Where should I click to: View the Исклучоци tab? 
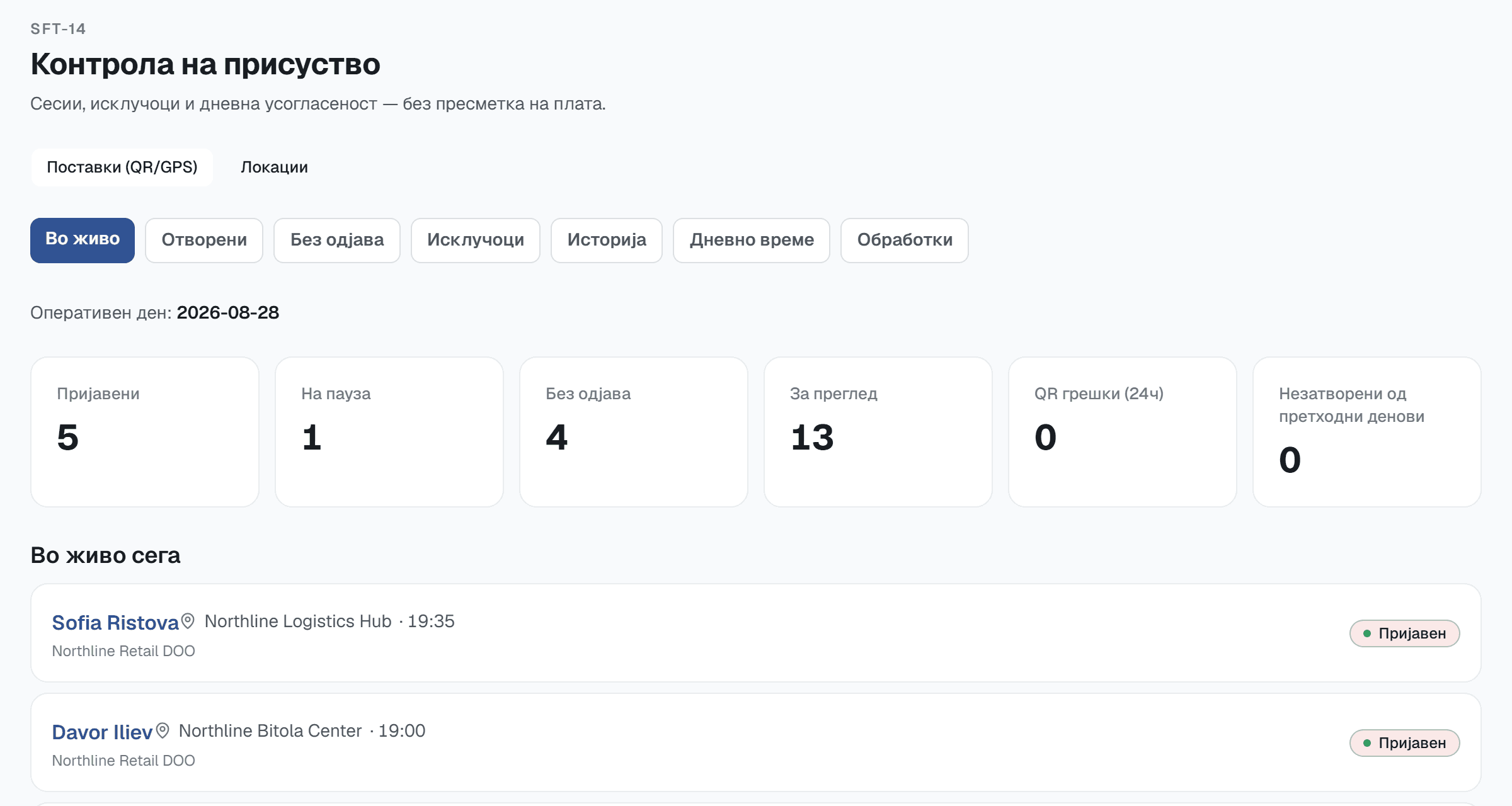pyautogui.click(x=476, y=240)
